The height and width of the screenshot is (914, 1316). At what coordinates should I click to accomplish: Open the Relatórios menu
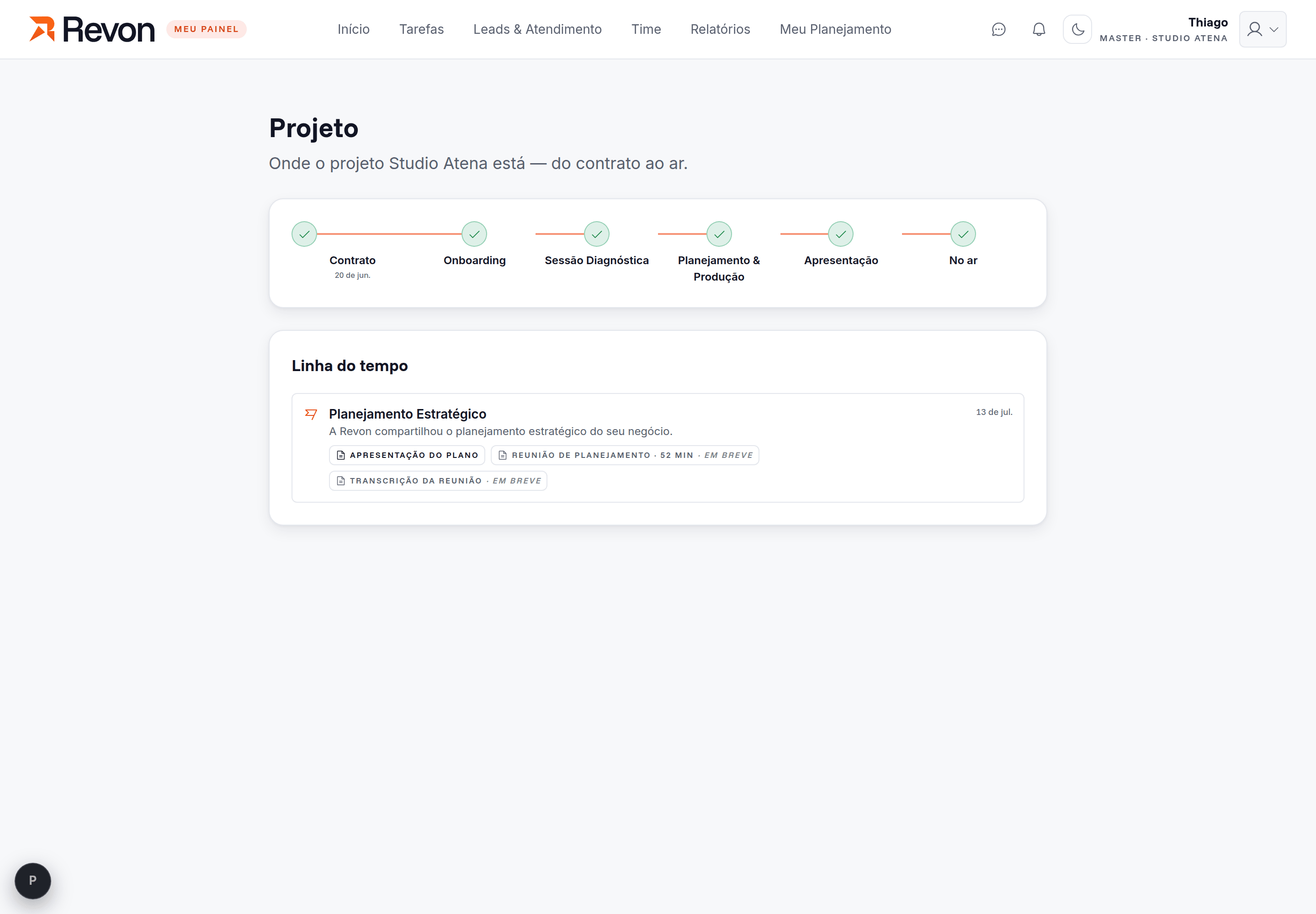coord(720,29)
